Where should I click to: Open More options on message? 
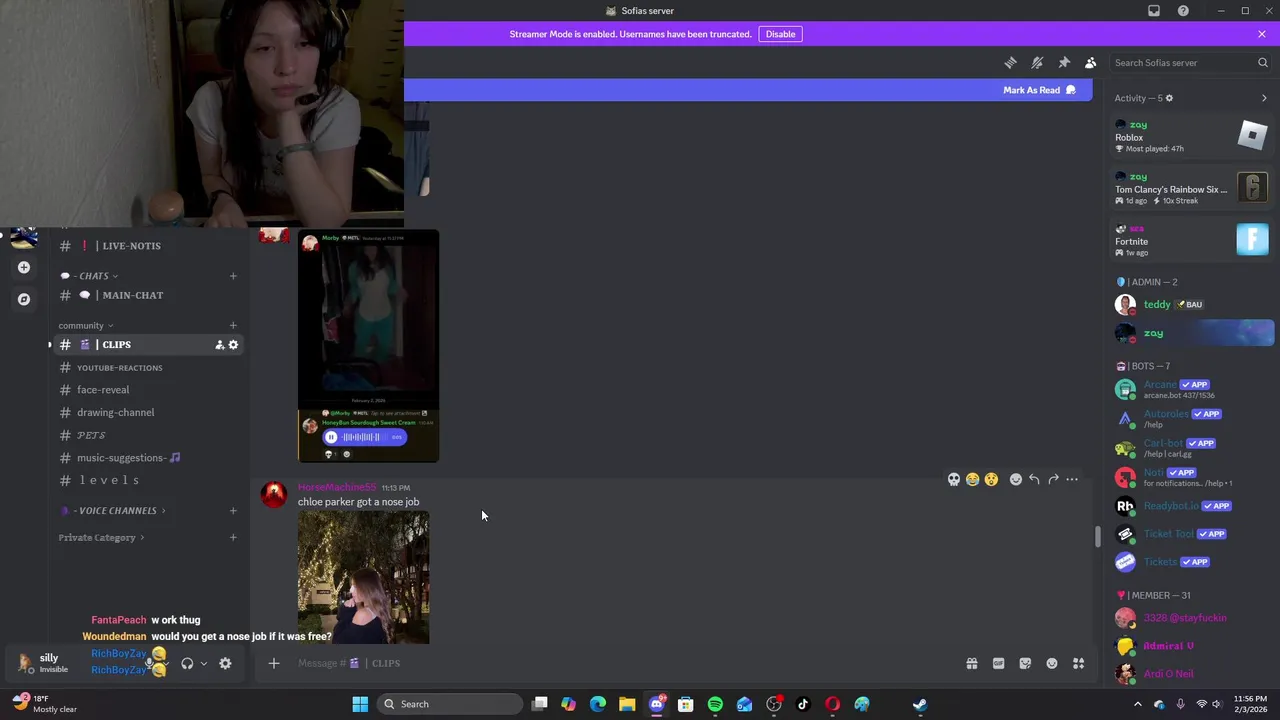(1072, 480)
